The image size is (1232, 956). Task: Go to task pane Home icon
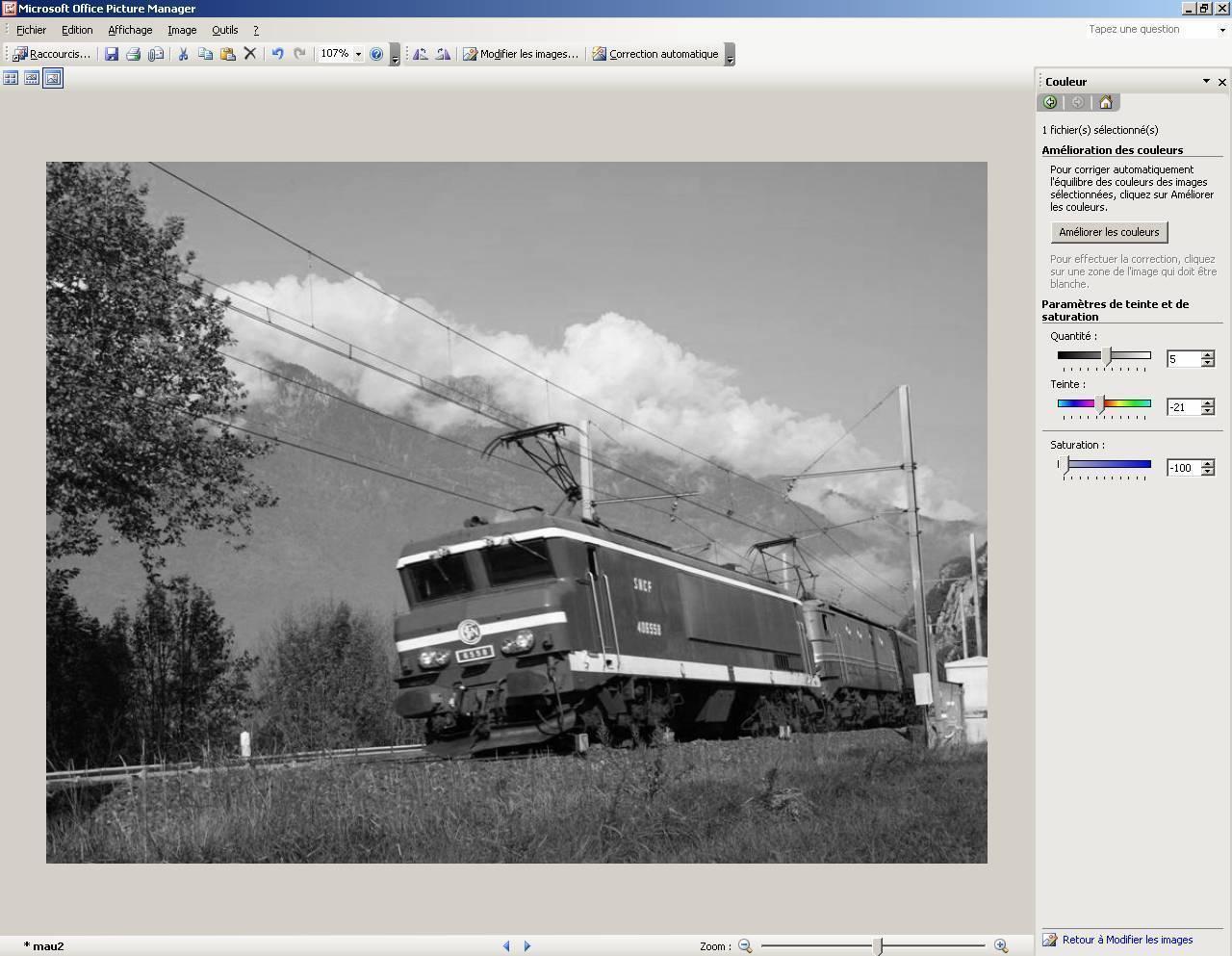coord(1105,102)
